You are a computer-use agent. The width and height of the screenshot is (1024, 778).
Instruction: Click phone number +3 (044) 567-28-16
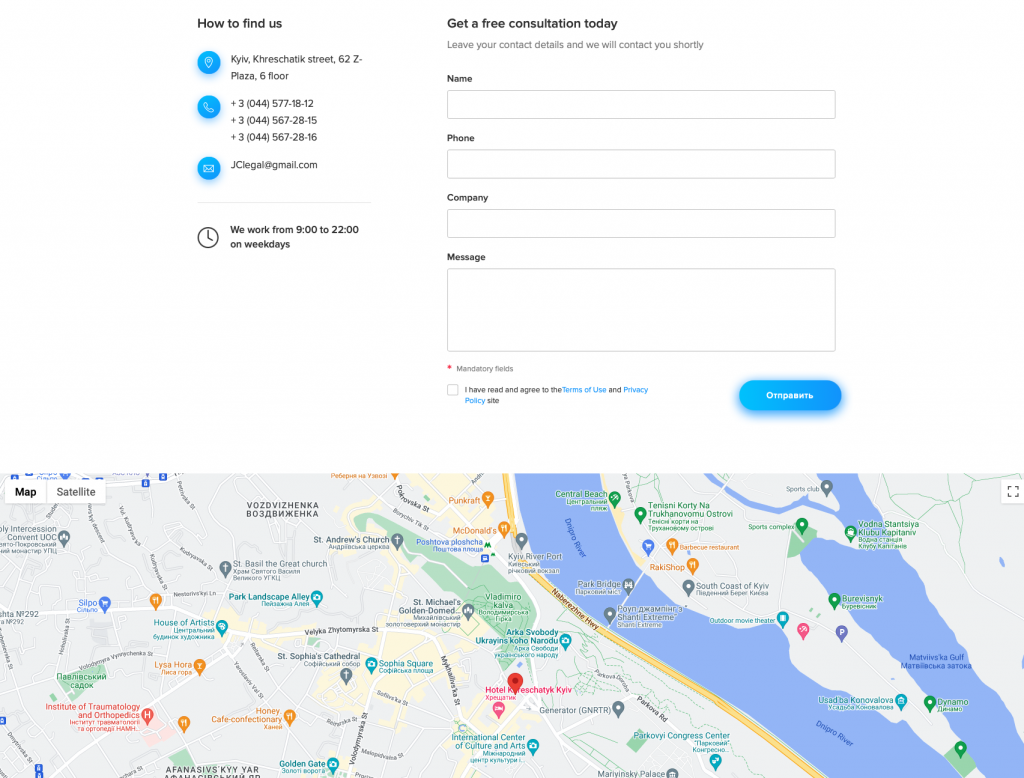point(274,138)
